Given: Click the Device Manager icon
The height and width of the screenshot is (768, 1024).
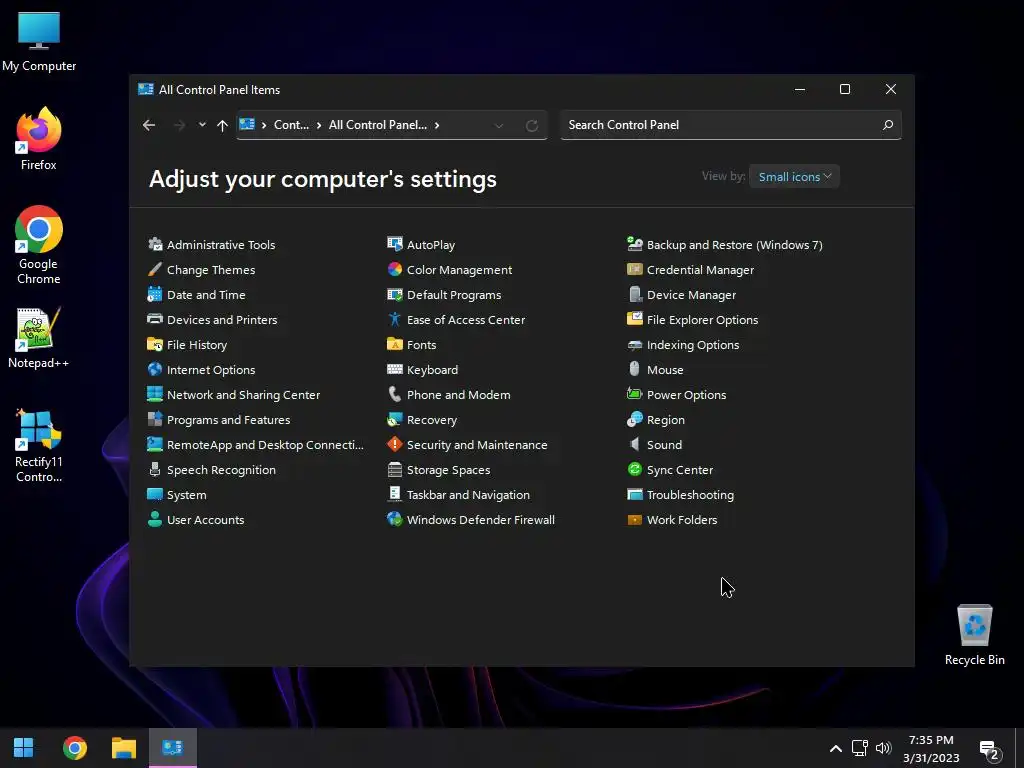Looking at the screenshot, I should click(x=635, y=295).
